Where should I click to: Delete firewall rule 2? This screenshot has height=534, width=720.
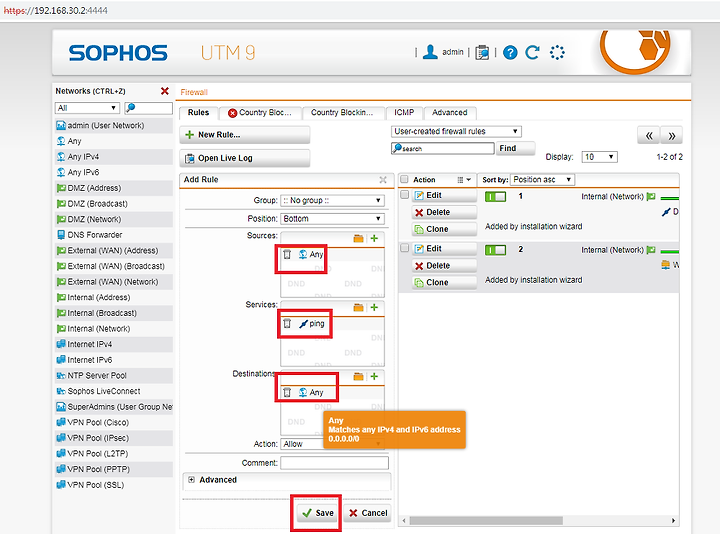point(444,266)
